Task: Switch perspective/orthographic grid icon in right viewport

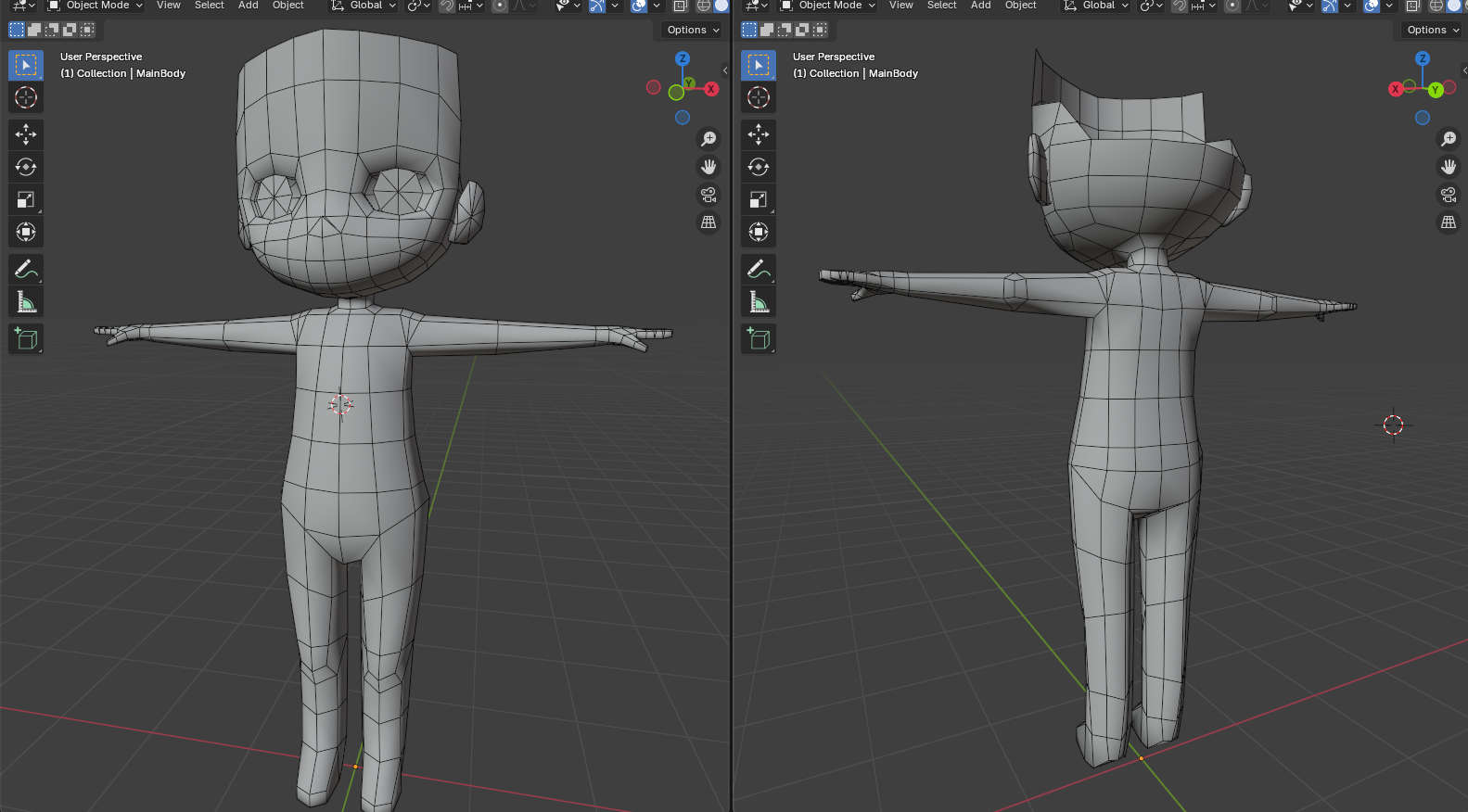Action: pyautogui.click(x=1448, y=222)
